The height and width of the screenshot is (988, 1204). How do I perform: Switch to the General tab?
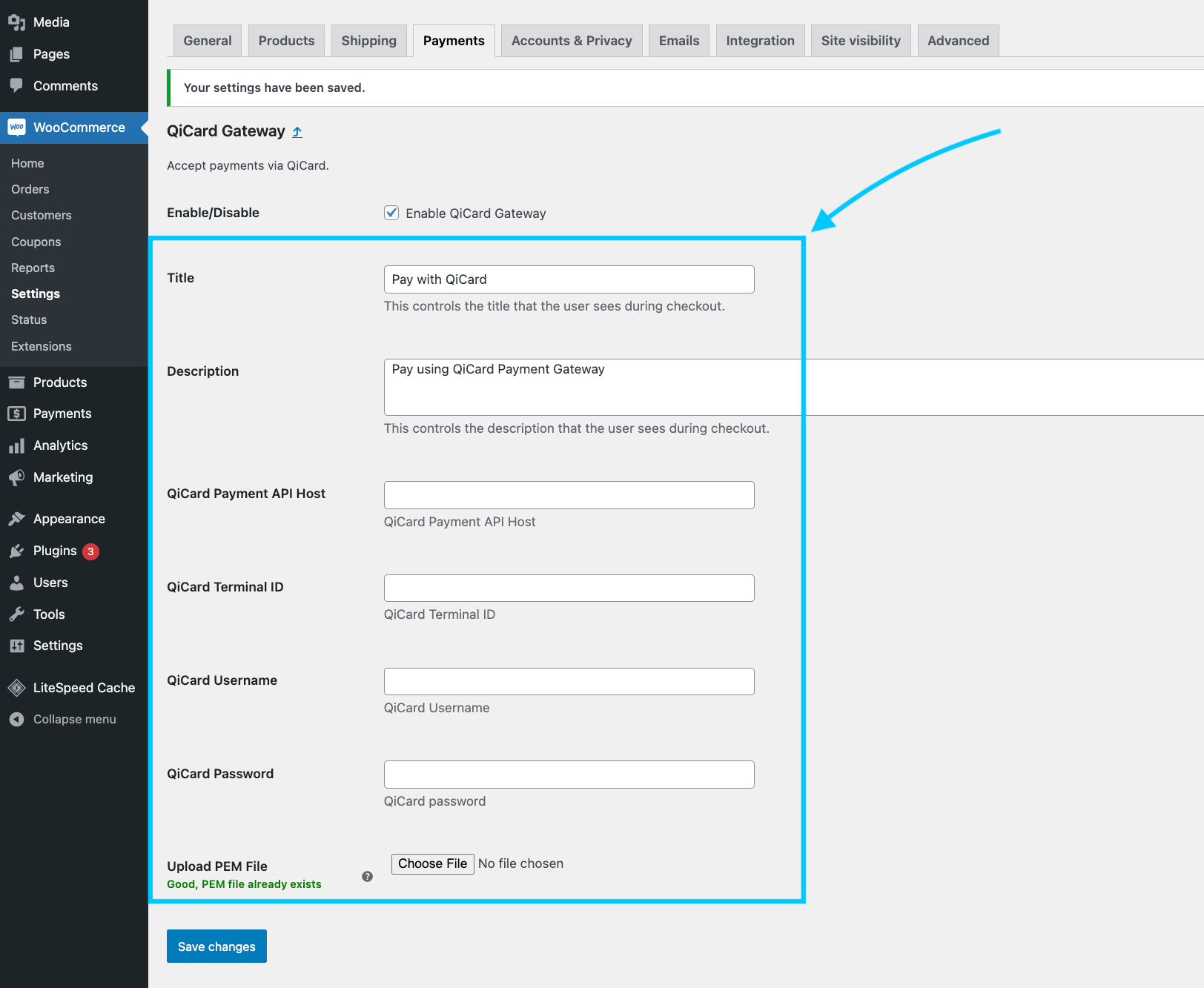(208, 41)
